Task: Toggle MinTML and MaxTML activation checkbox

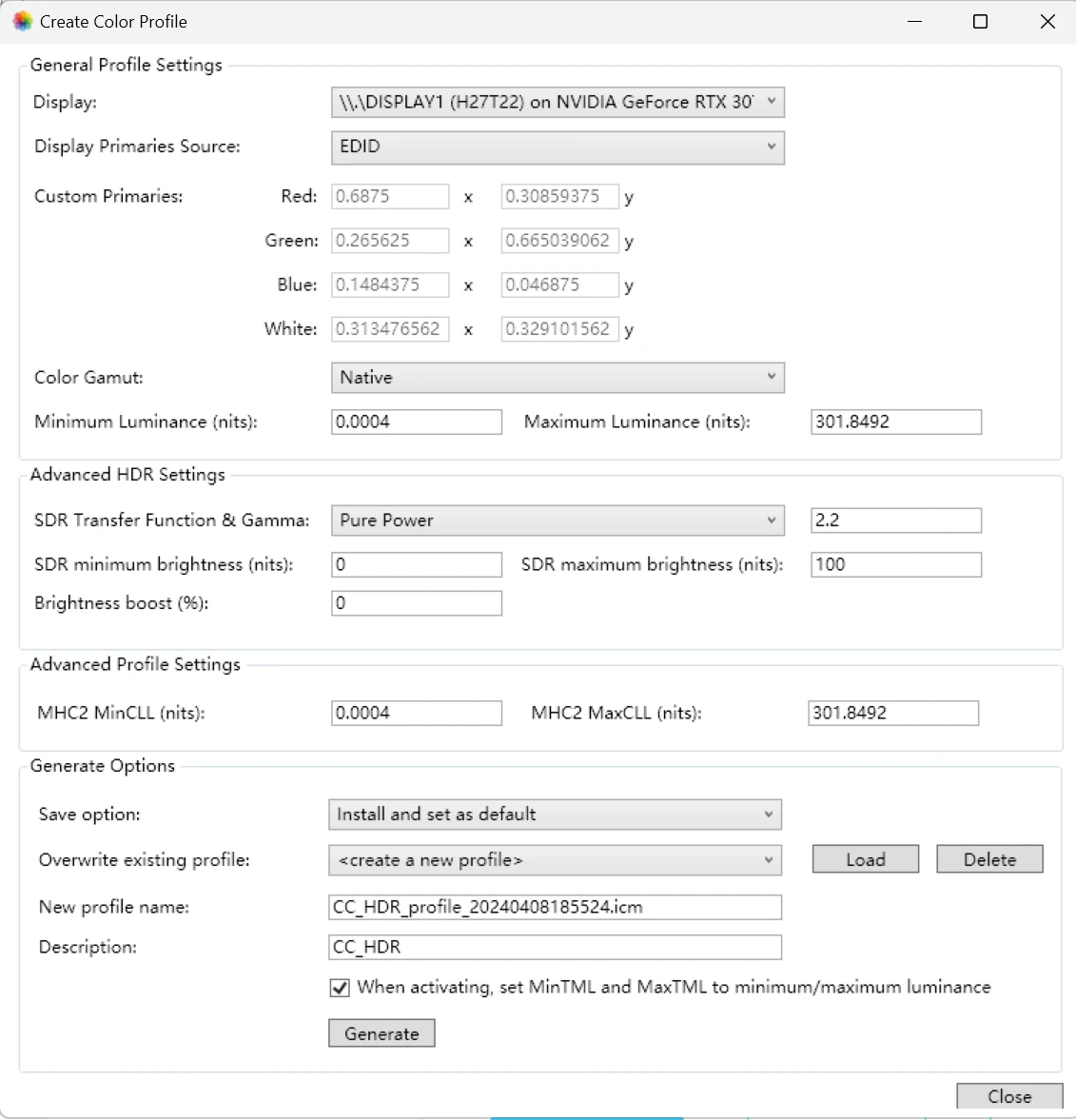Action: 340,988
